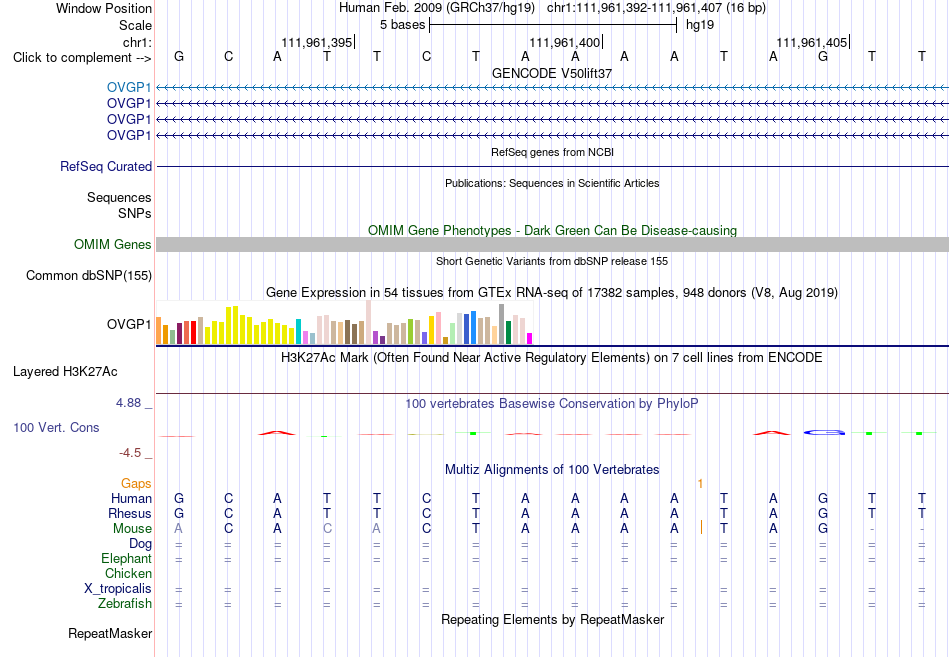The height and width of the screenshot is (657, 950).
Task: Click the 'Sequences' track label
Action: click(119, 198)
